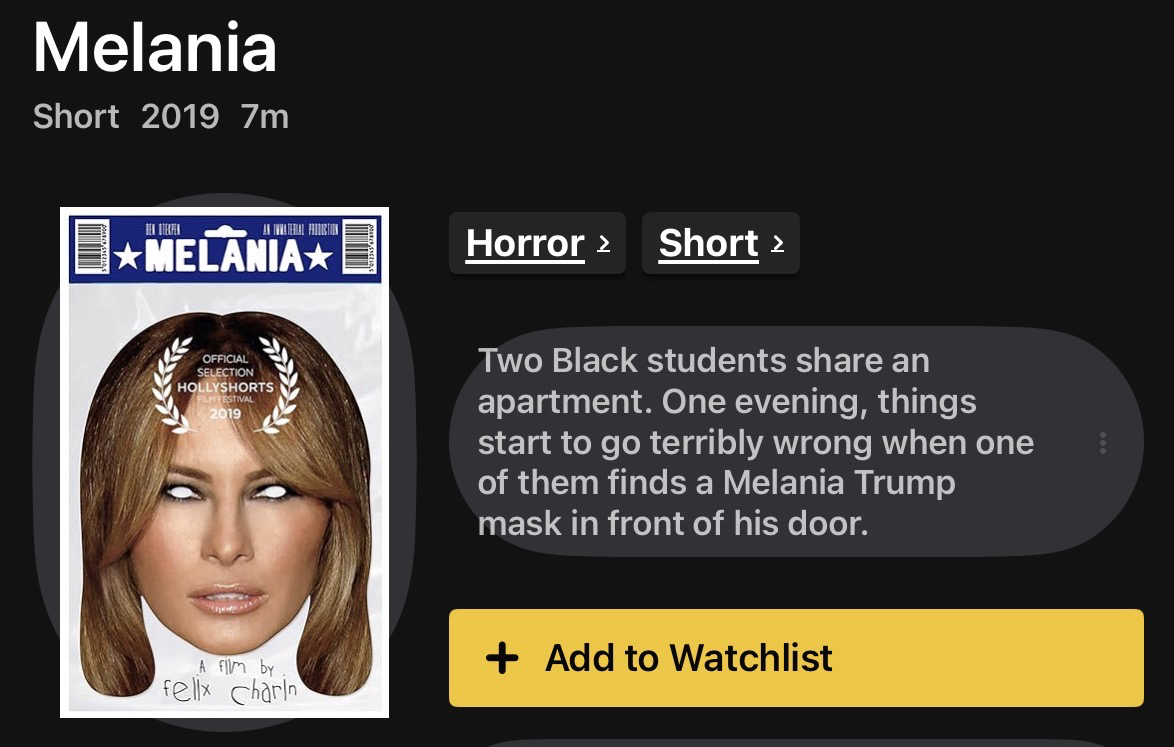Click the 2019 release year
Image resolution: width=1174 pixels, height=747 pixels.
[180, 117]
